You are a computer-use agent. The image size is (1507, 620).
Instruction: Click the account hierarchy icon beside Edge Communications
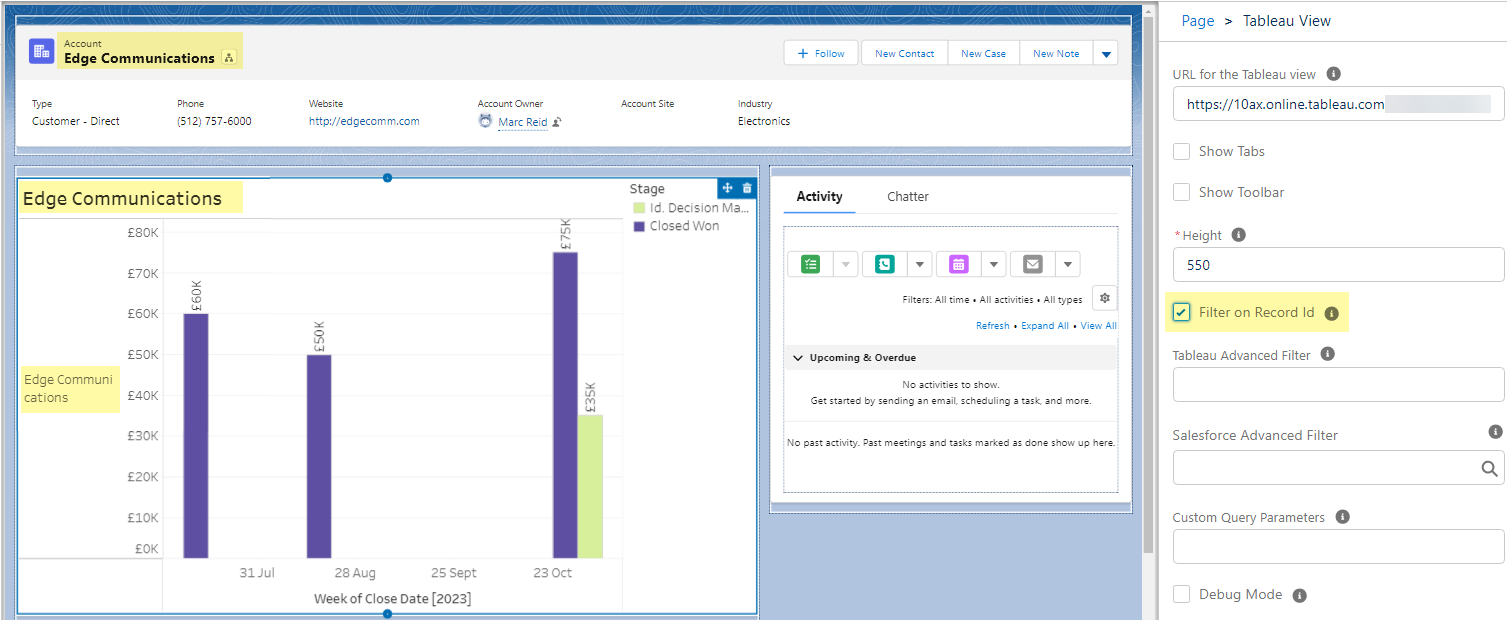coord(229,58)
